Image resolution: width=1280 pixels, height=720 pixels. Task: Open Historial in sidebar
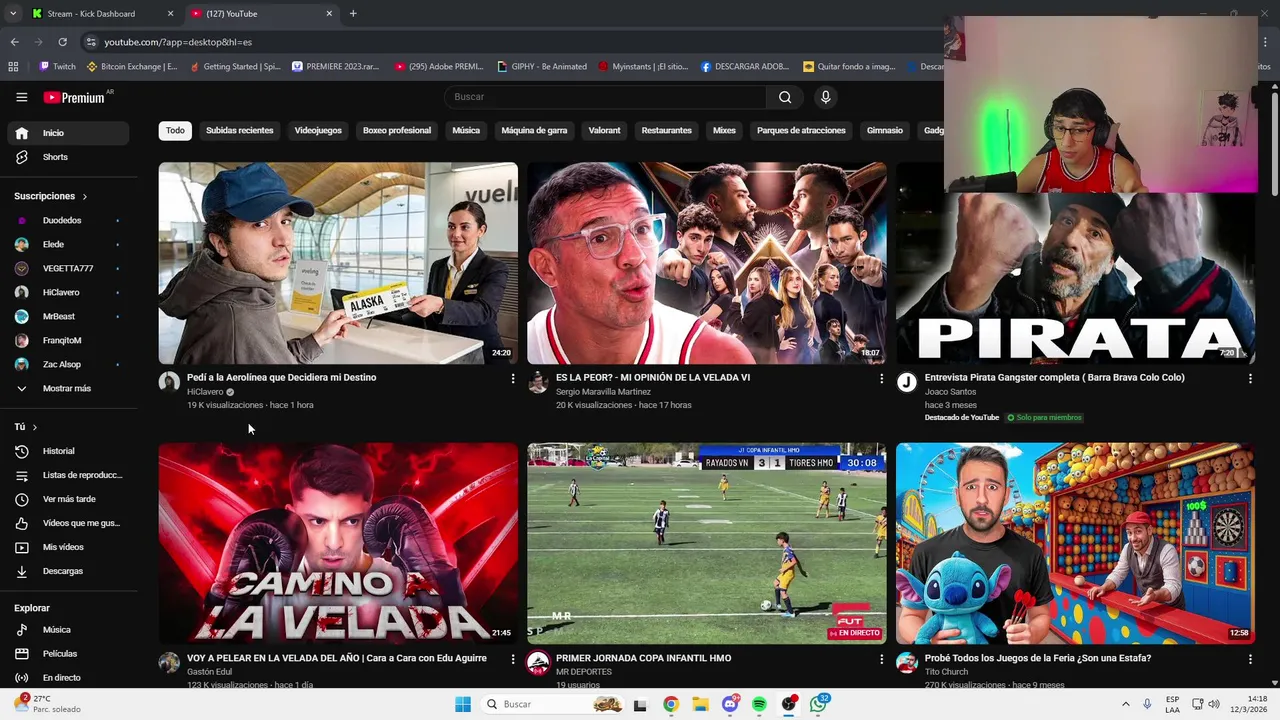[68, 451]
